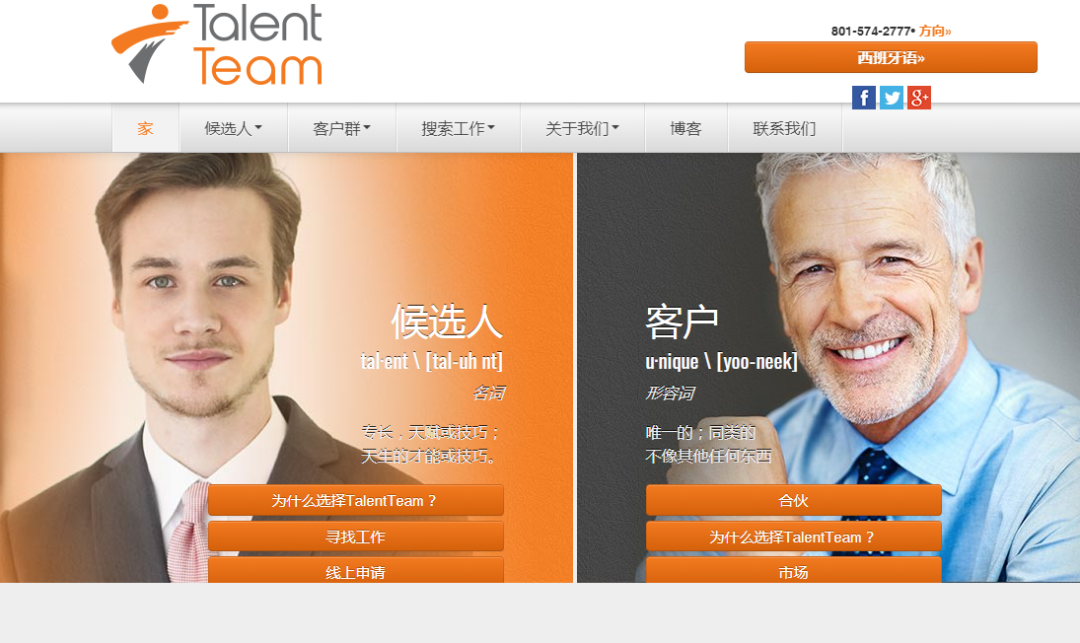1080x643 pixels.
Task: Click the 西班牙语 language button
Action: point(891,57)
